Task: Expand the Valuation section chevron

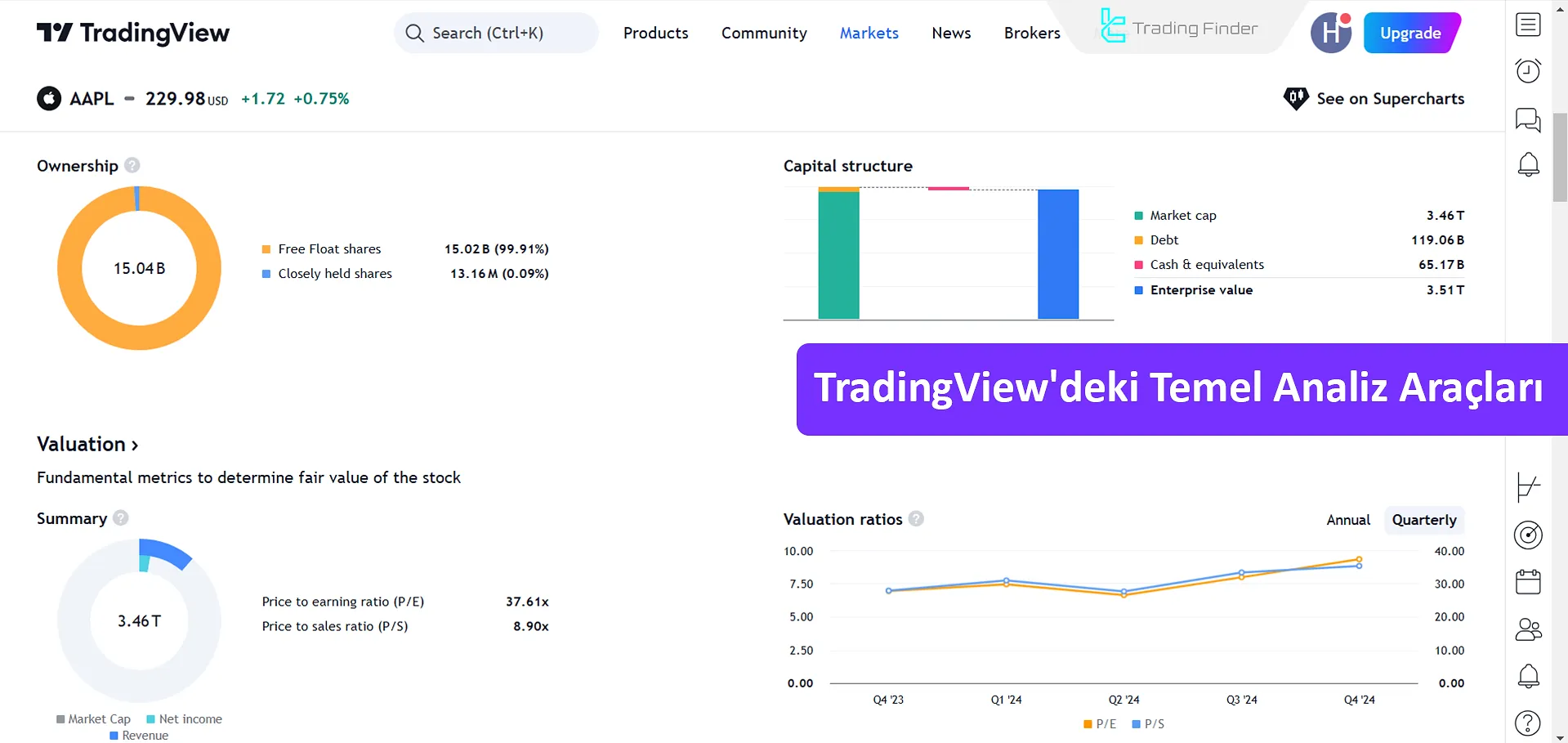Action: pos(133,444)
